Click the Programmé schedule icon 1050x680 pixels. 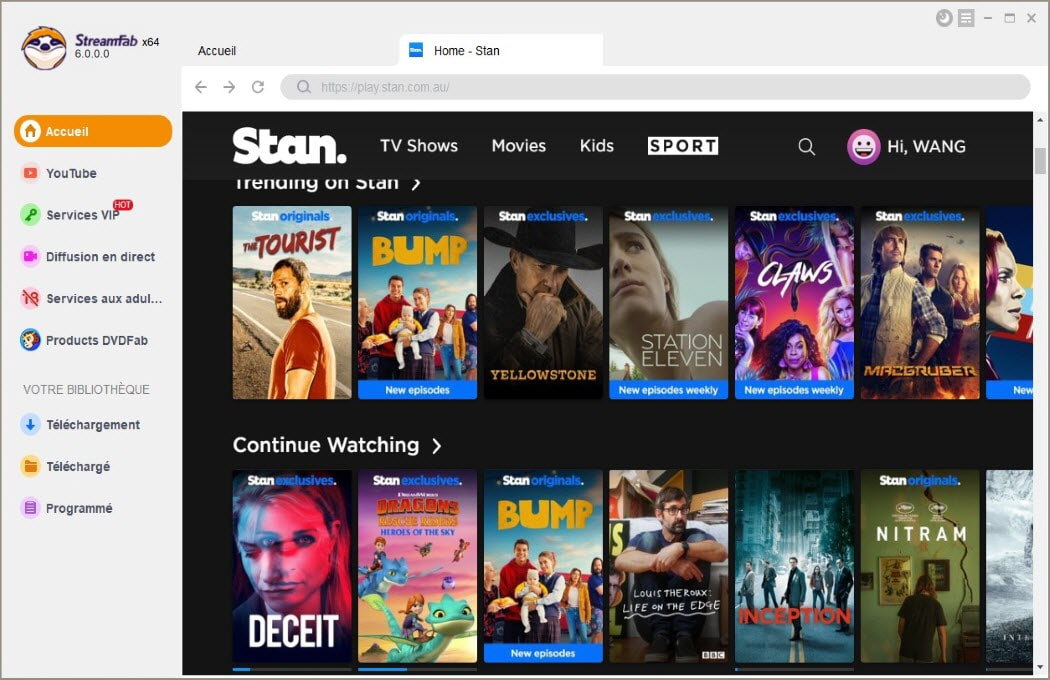tap(30, 508)
